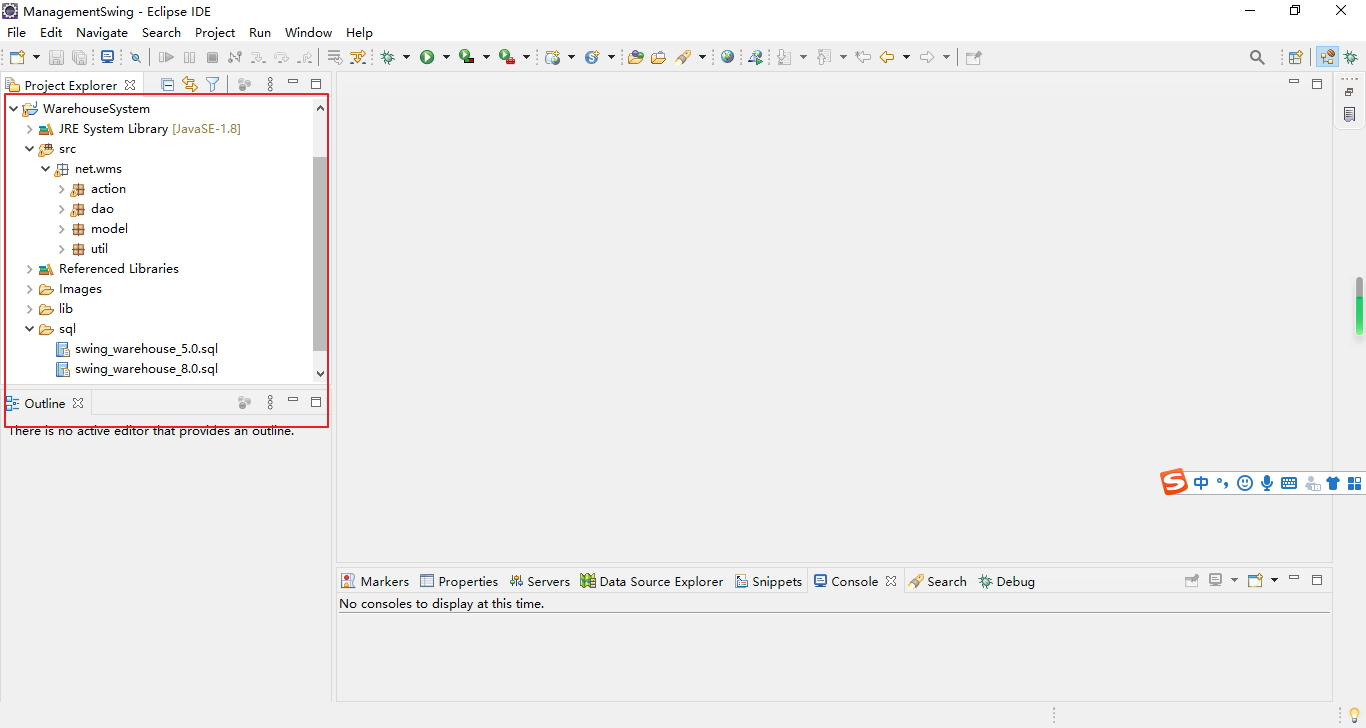
Task: Click the Project Explorer filter funnel icon
Action: coord(212,85)
